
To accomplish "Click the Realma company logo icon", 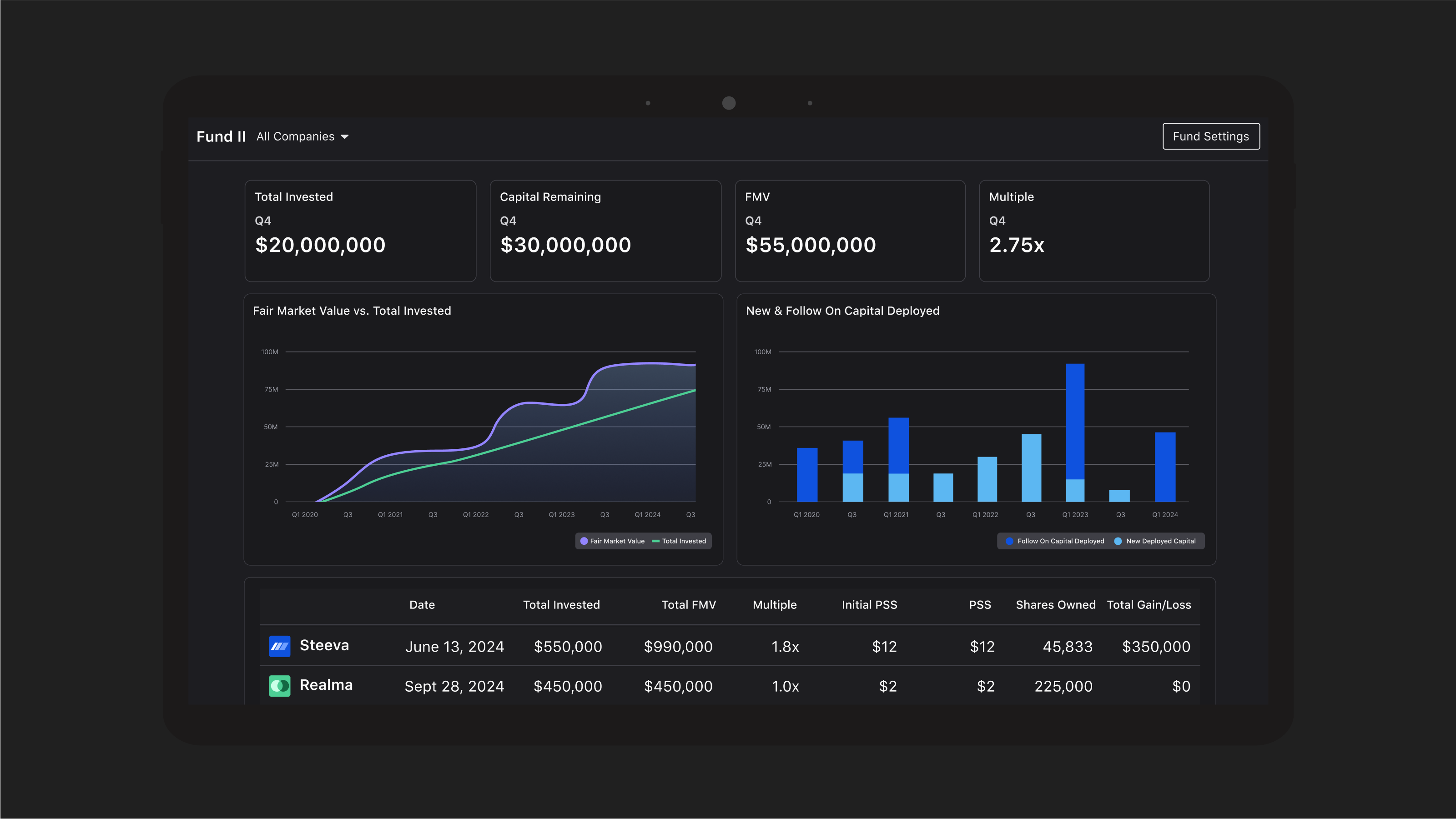I will (280, 686).
